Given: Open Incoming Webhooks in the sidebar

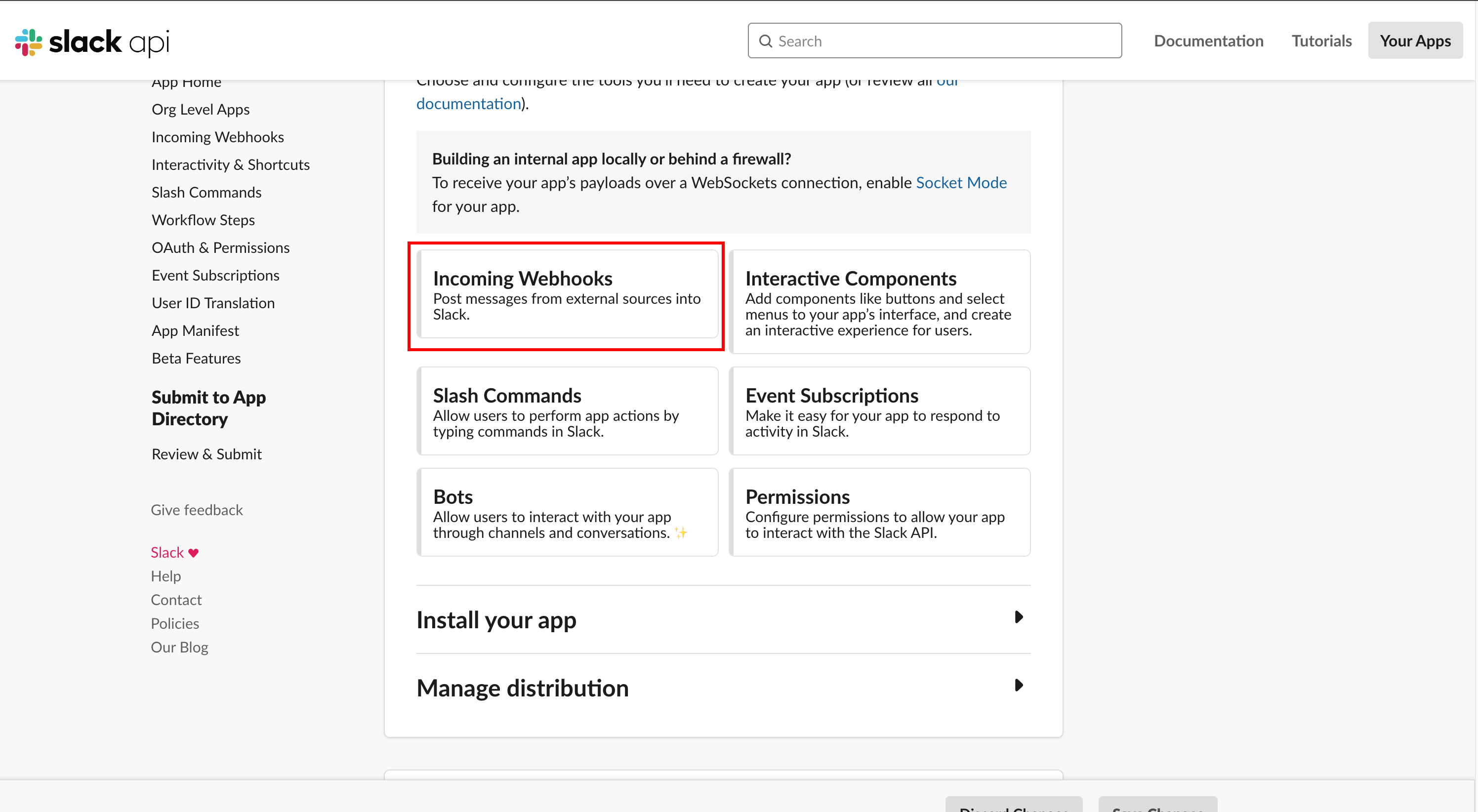Looking at the screenshot, I should [217, 137].
